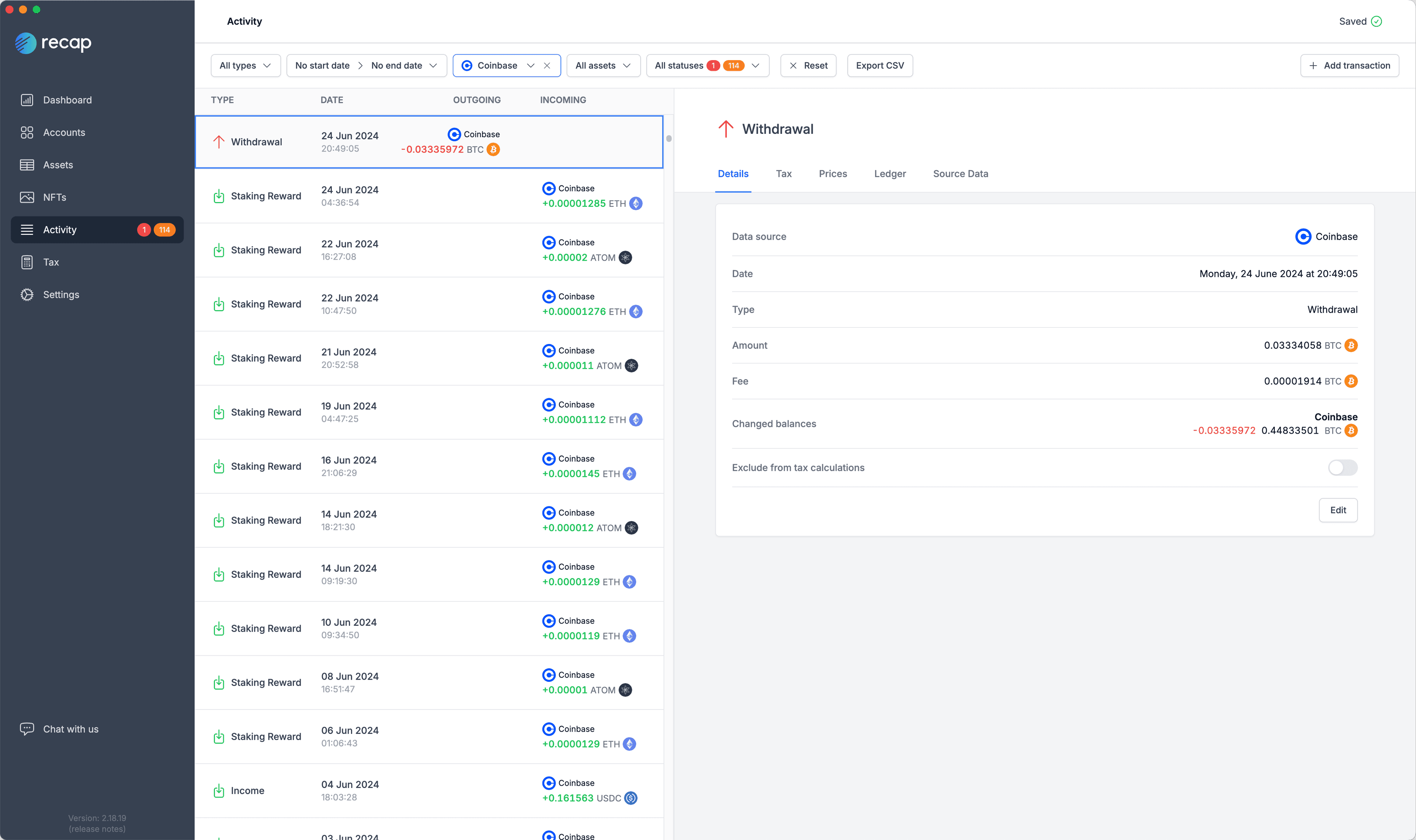Open Chat with us

(59, 729)
